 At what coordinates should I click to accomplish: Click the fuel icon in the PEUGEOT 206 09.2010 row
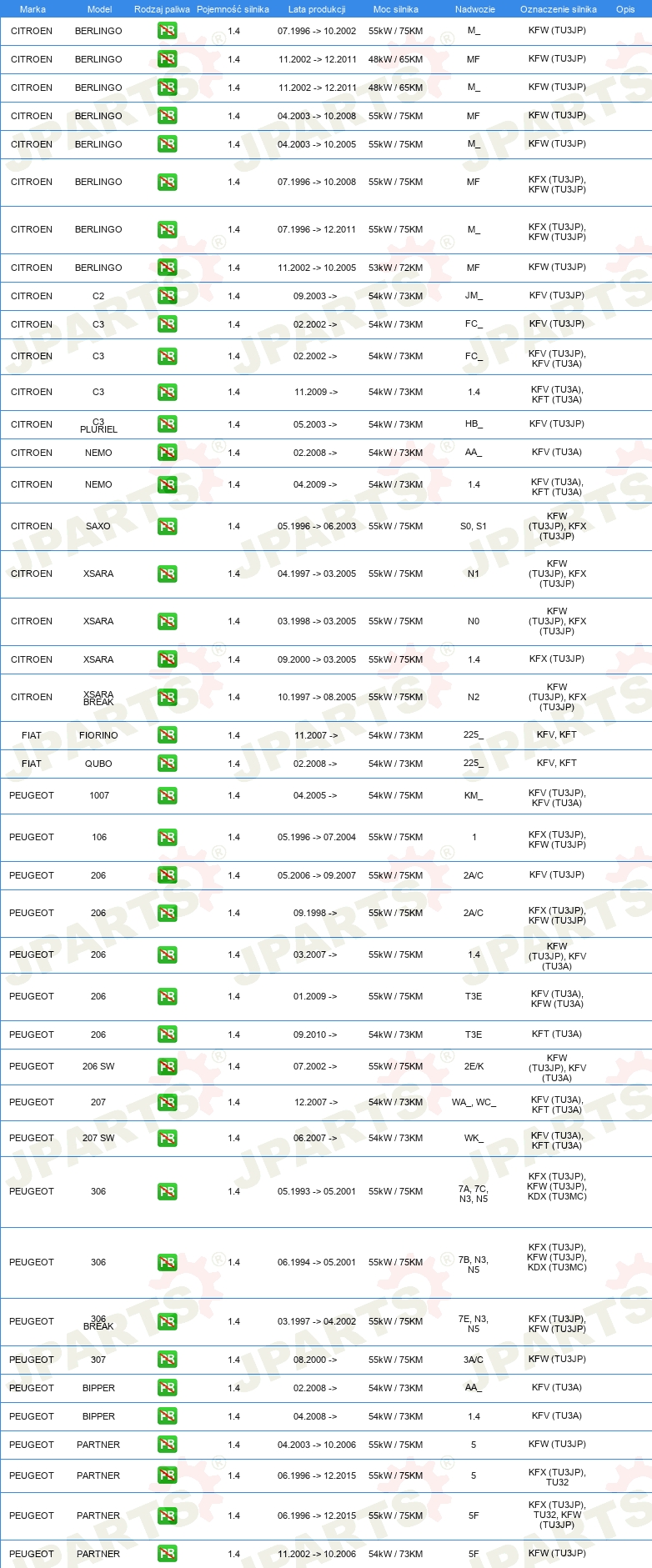click(x=167, y=1034)
